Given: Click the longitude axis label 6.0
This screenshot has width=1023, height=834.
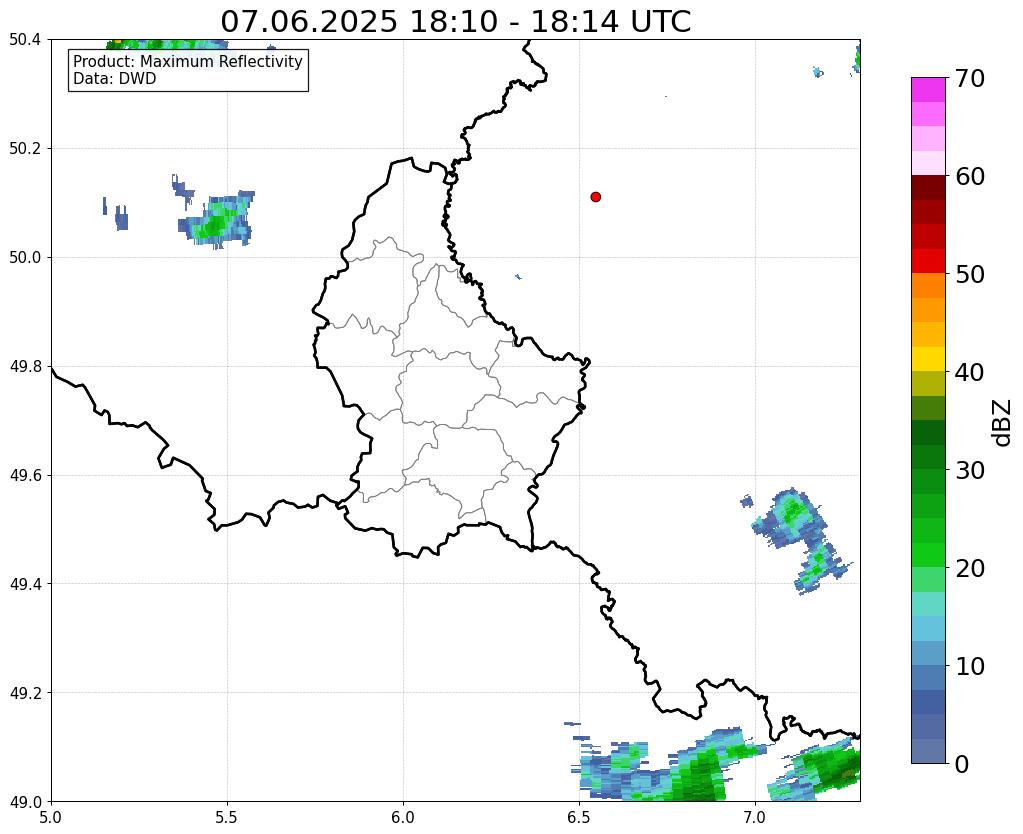Looking at the screenshot, I should click(403, 818).
